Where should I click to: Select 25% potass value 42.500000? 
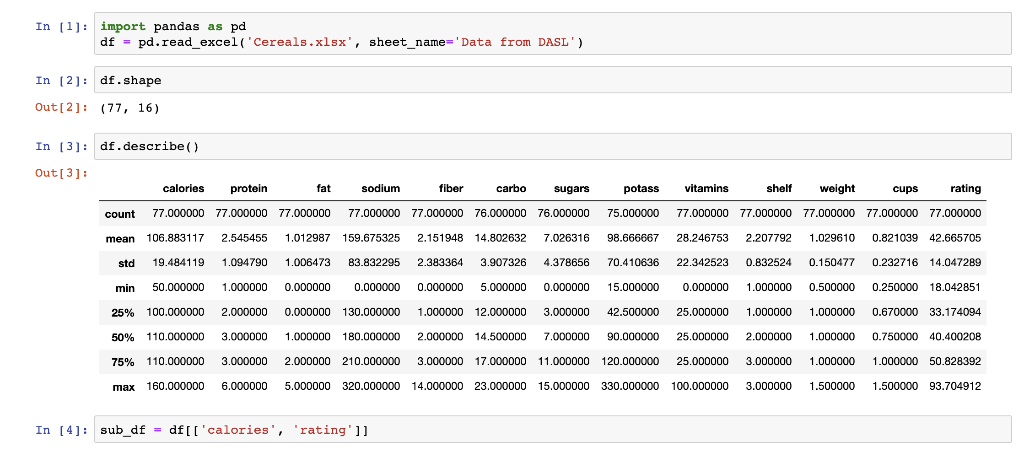pos(633,312)
